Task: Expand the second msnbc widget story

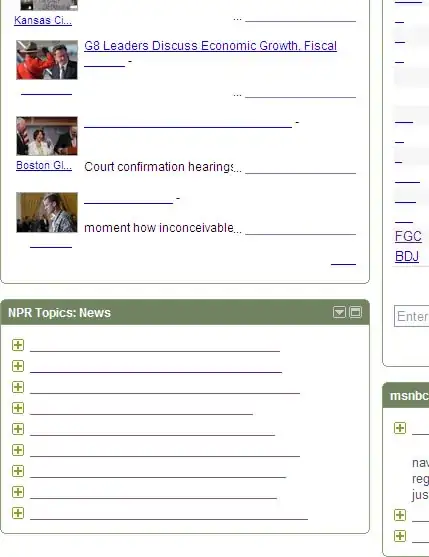Action: [x=400, y=515]
